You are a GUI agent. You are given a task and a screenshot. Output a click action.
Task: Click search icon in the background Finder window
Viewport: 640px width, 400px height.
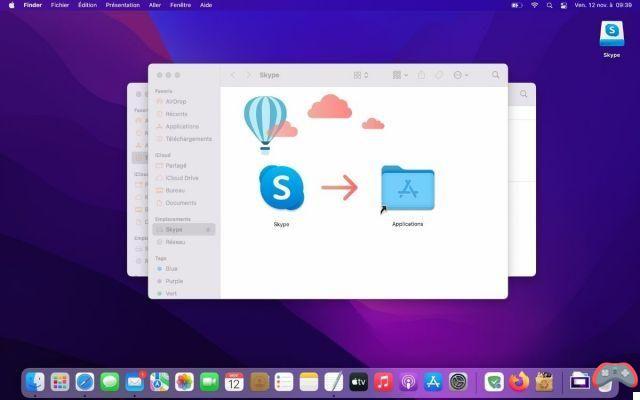coord(524,94)
